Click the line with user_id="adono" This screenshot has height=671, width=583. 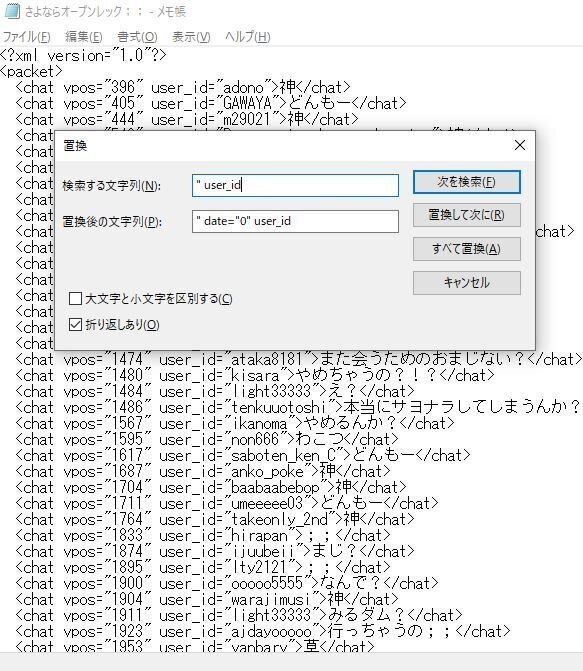pos(183,87)
